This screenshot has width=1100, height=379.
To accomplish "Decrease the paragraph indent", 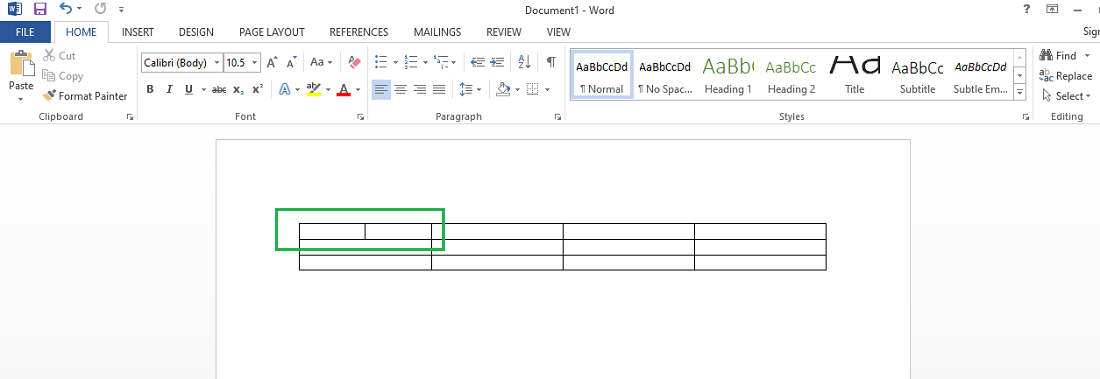I will pos(478,62).
